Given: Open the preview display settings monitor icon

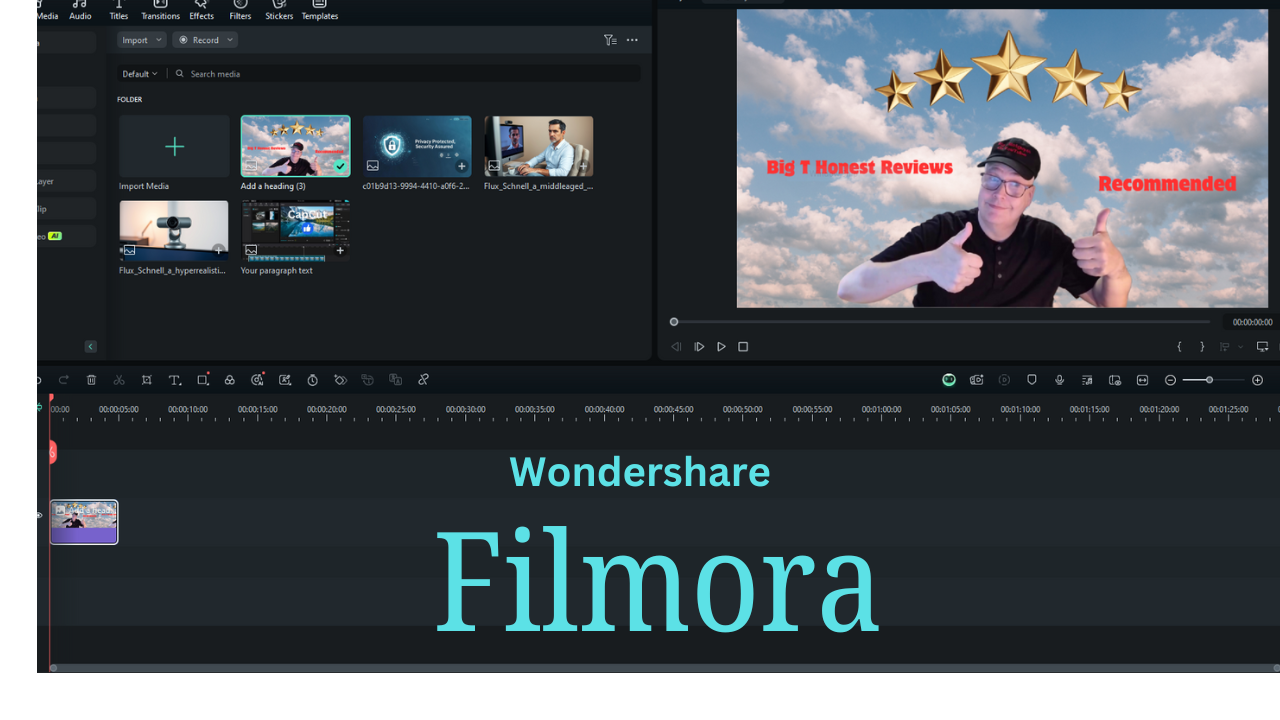Looking at the screenshot, I should (x=1262, y=347).
